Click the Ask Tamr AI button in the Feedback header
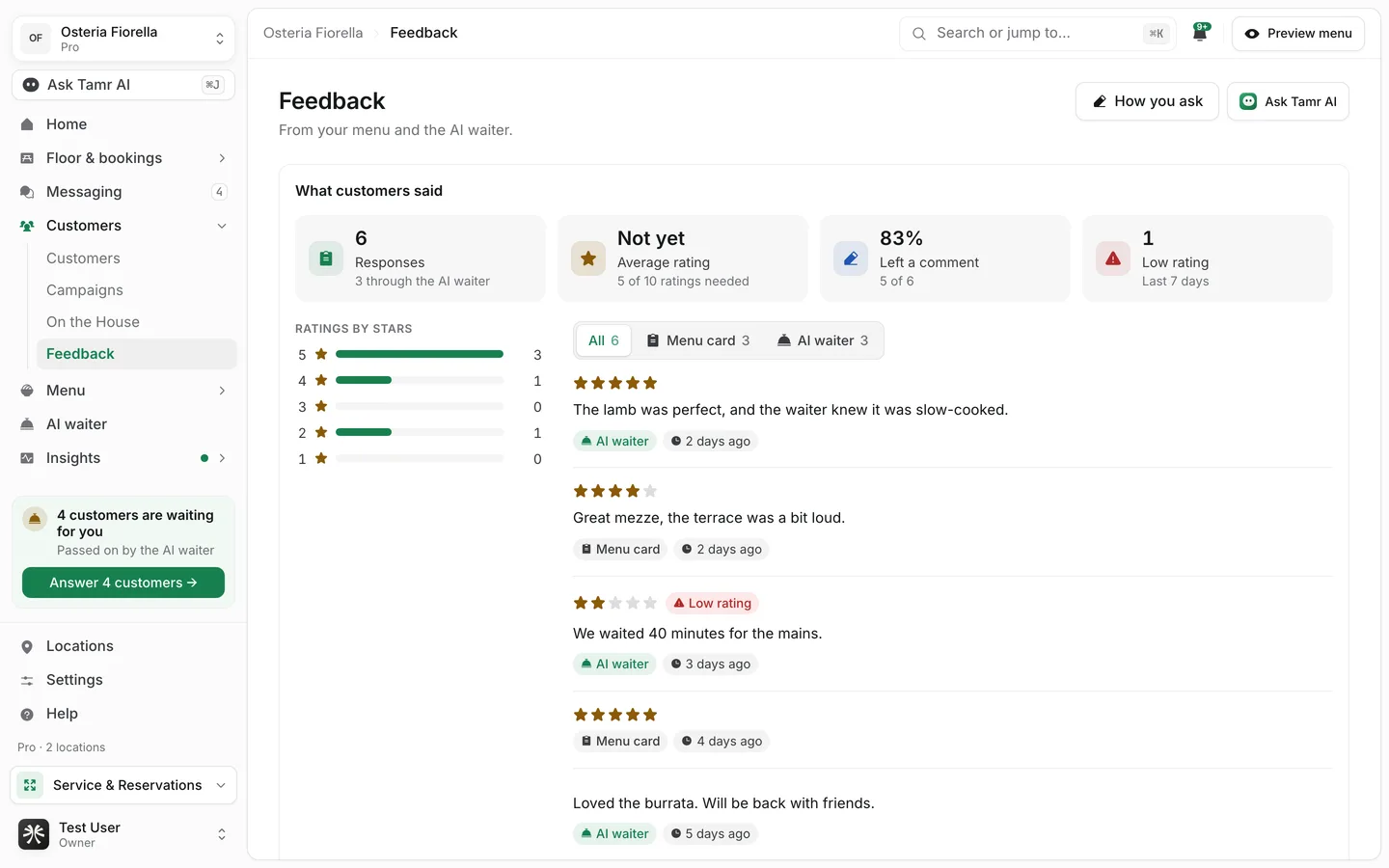 1288,101
